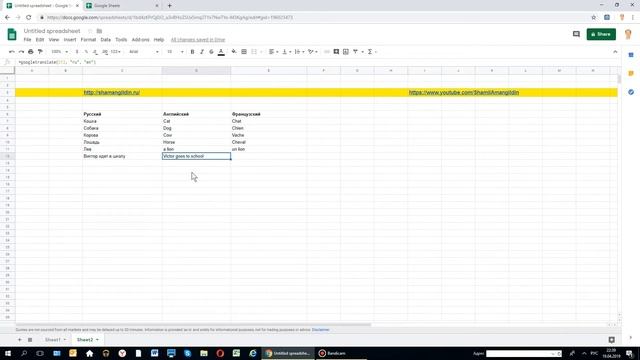The height and width of the screenshot is (360, 640).
Task: Open the borders tool
Action: click(244, 52)
